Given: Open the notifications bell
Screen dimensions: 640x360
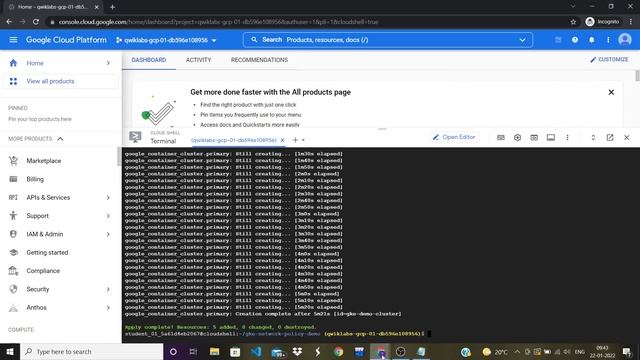Looking at the screenshot, I should pyautogui.click(x=591, y=40).
